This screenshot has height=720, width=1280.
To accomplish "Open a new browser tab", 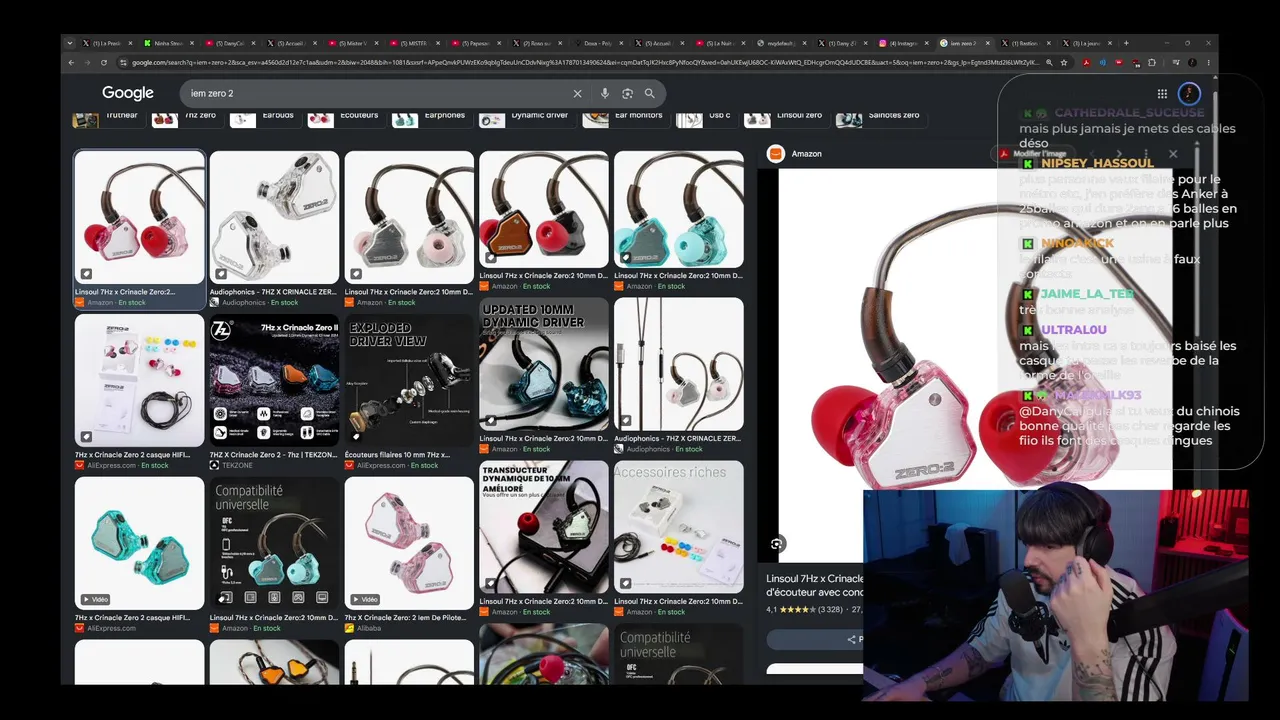I will click(x=1126, y=43).
